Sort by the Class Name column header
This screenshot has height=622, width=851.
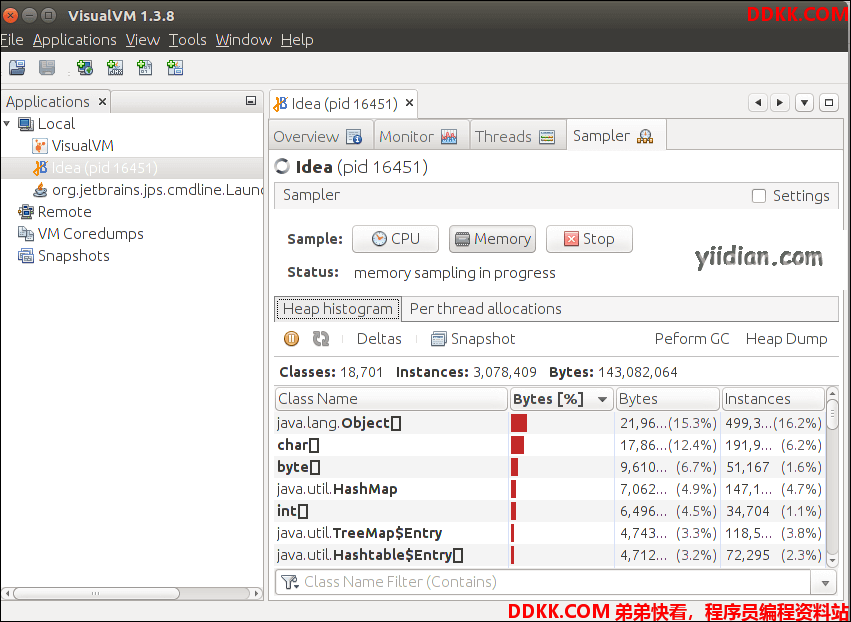[391, 399]
